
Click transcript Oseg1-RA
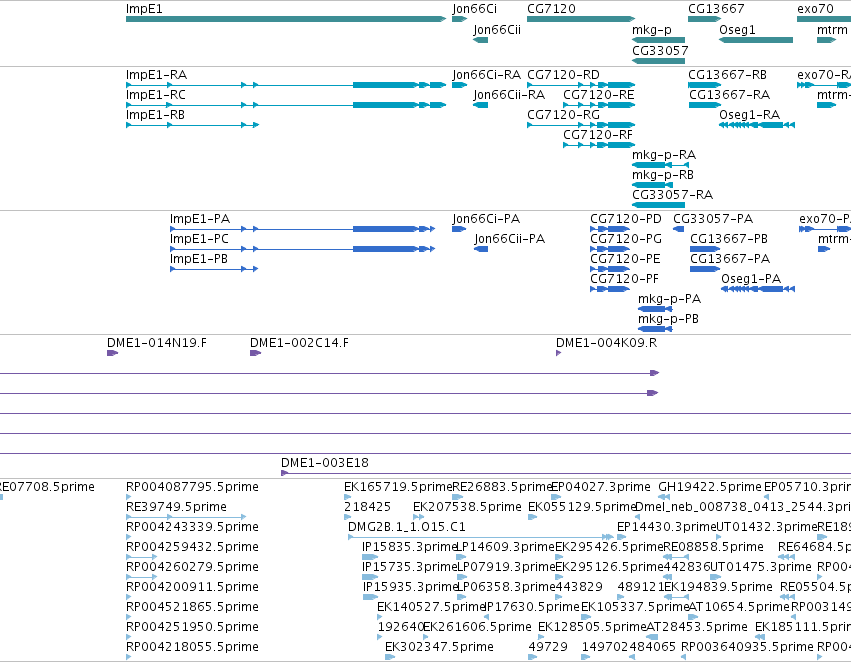pos(757,125)
